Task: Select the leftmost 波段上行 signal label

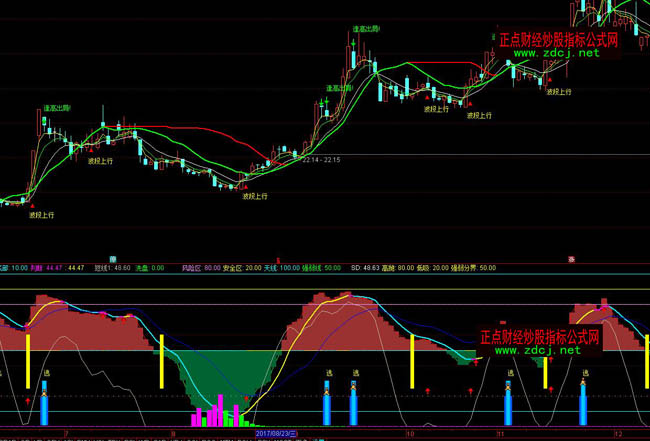Action: click(x=42, y=215)
